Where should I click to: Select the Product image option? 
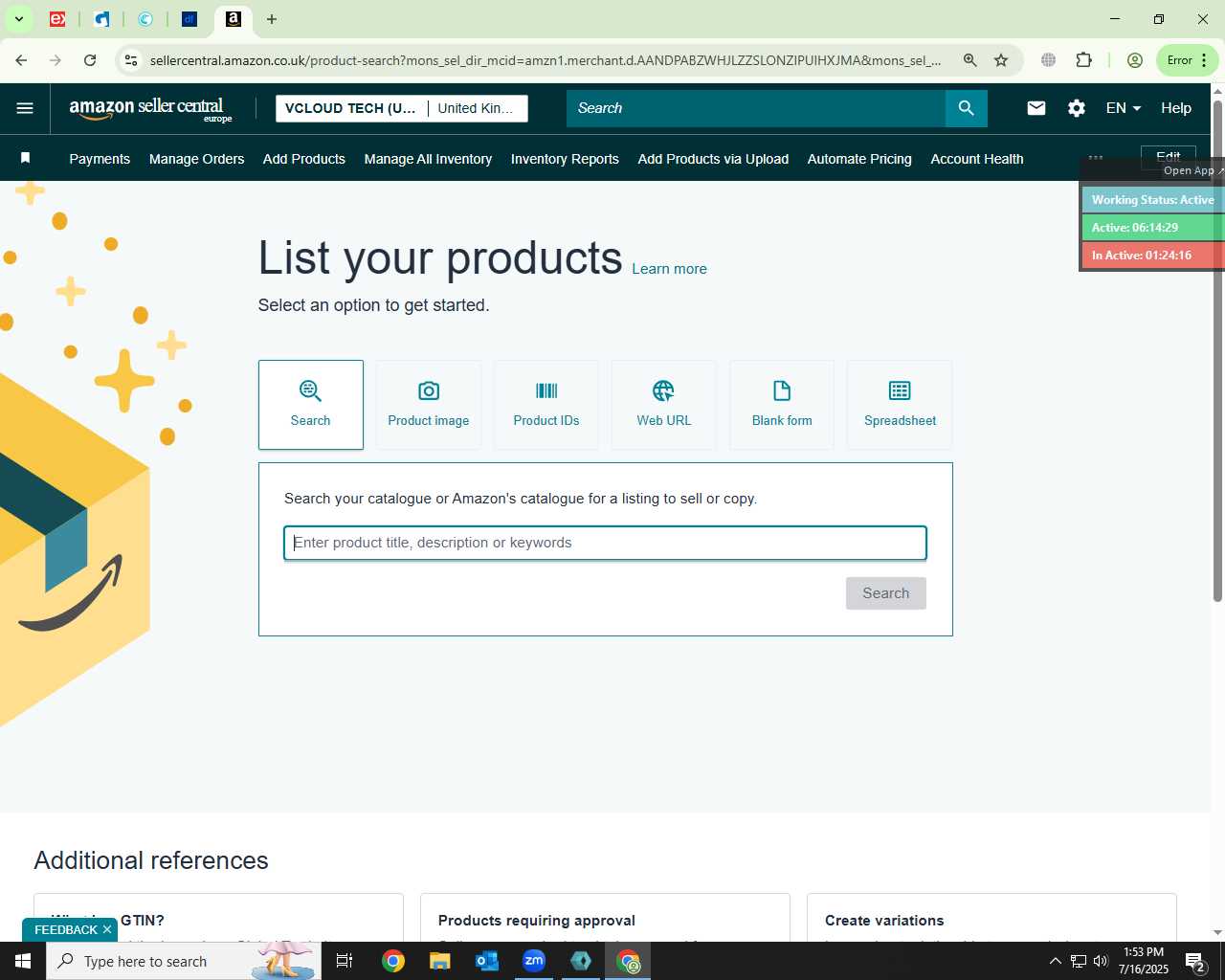[429, 405]
